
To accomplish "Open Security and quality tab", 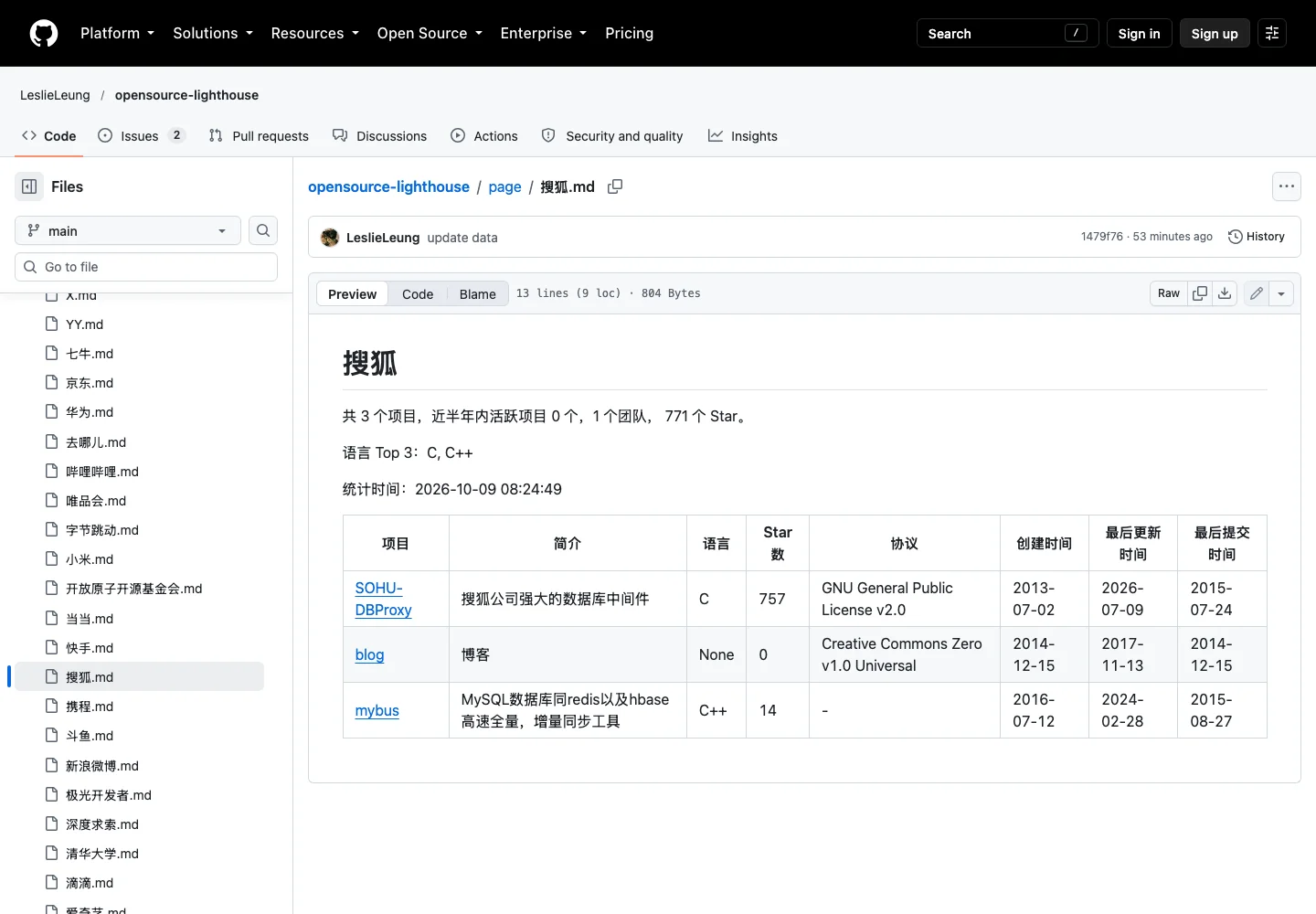I will 612,136.
